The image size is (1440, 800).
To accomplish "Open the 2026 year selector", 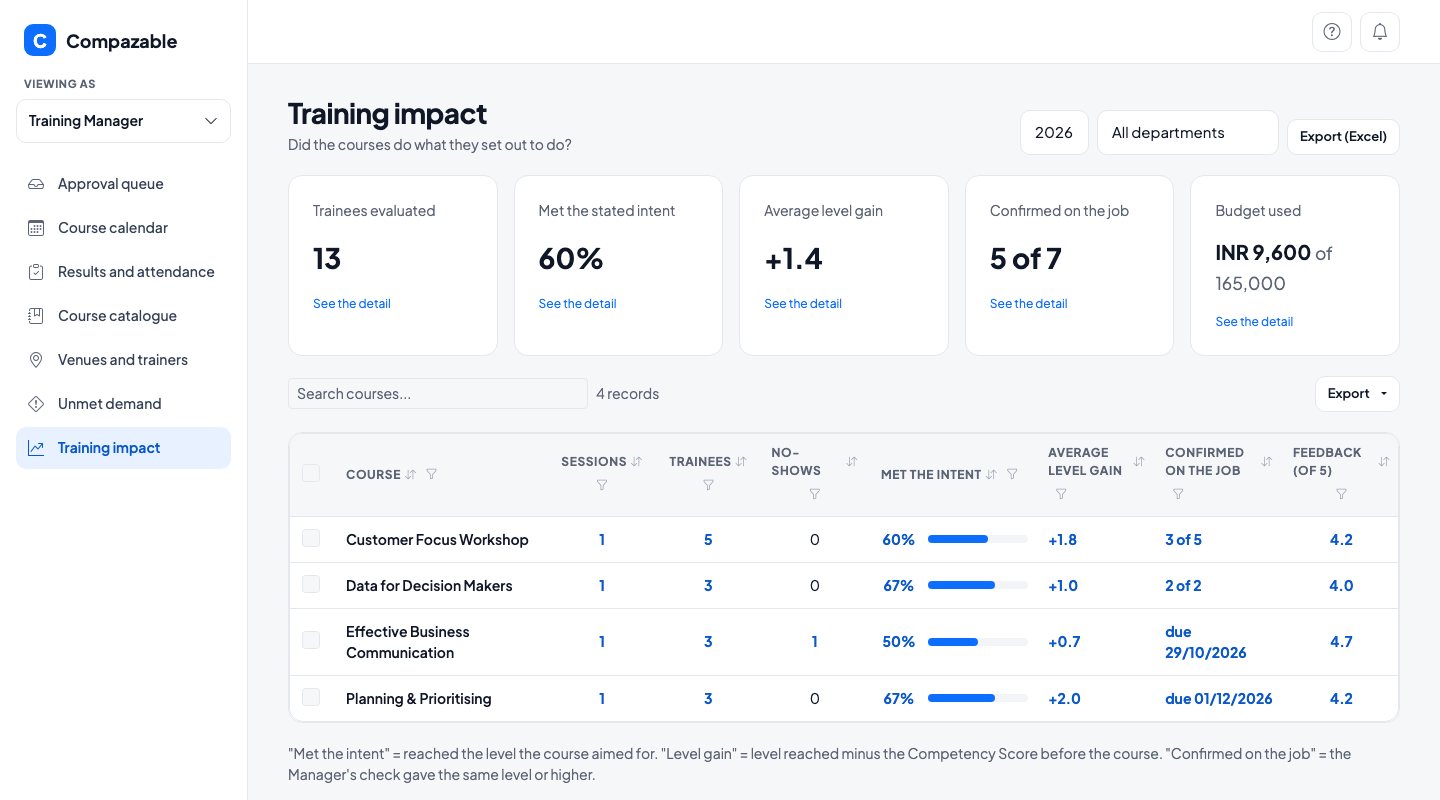I will pos(1054,133).
